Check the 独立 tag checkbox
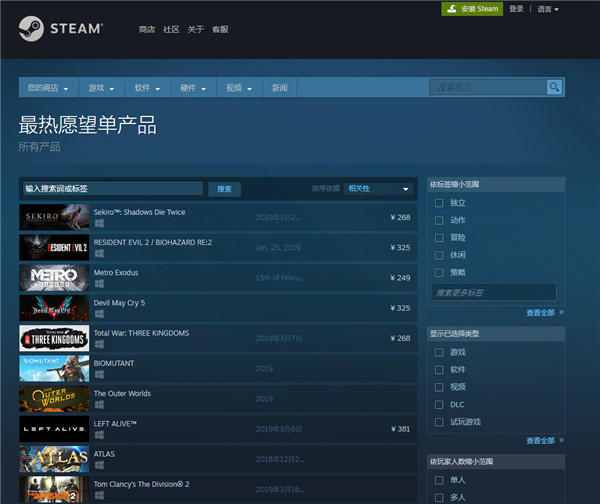Viewport: 600px width, 504px height. pos(439,203)
